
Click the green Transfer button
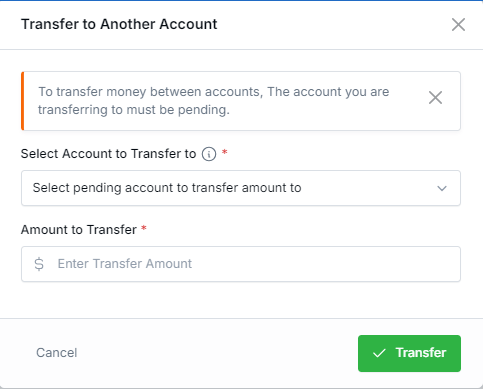pos(409,353)
